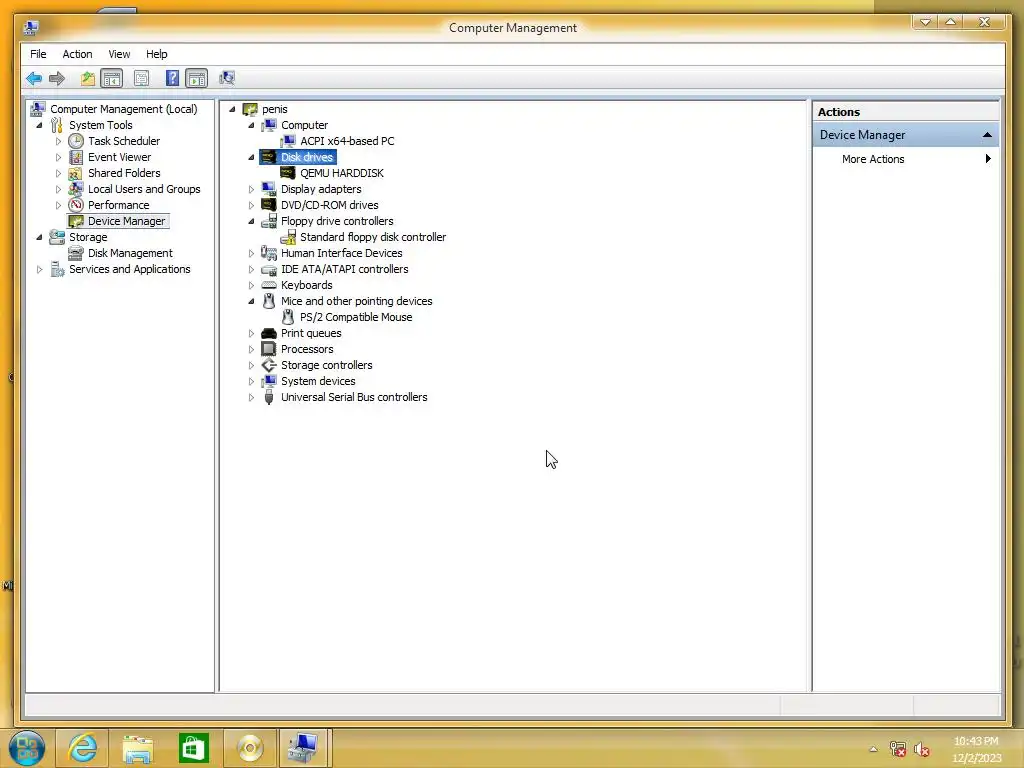
Task: Select Device Manager in the left tree
Action: [127, 221]
